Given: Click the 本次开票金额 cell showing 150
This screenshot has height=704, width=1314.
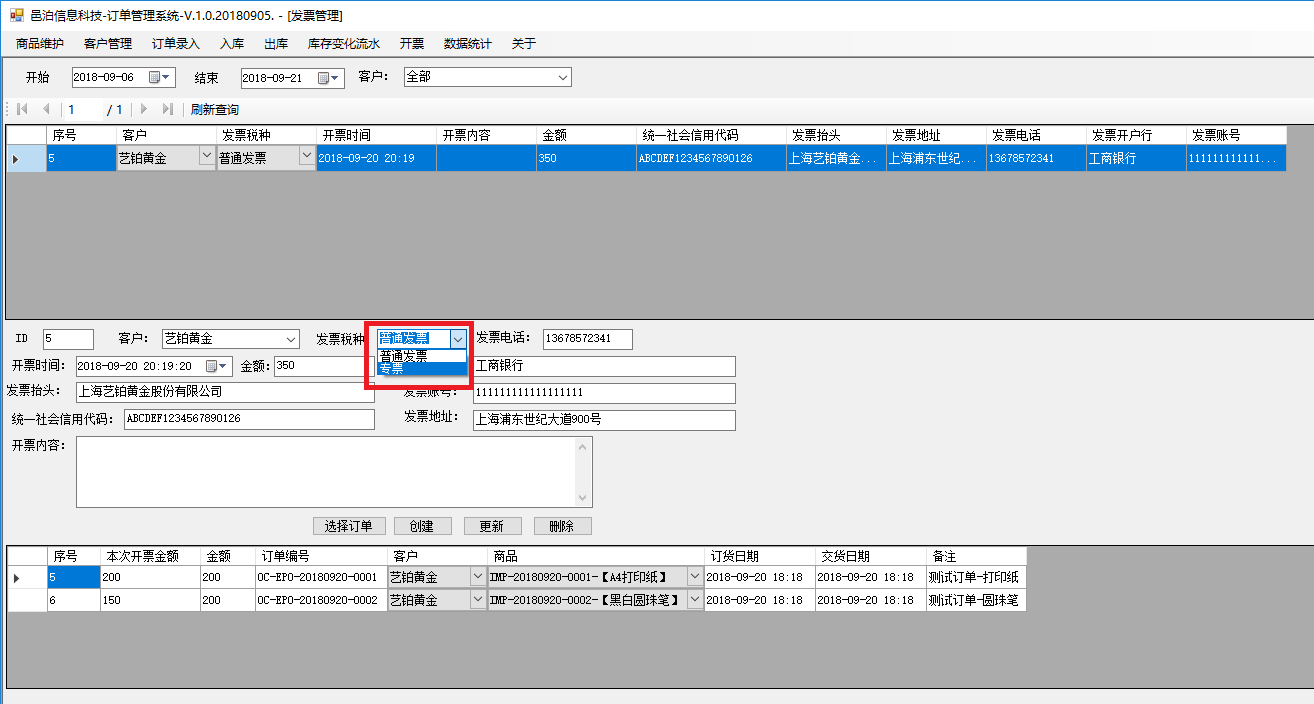Looking at the screenshot, I should (149, 600).
